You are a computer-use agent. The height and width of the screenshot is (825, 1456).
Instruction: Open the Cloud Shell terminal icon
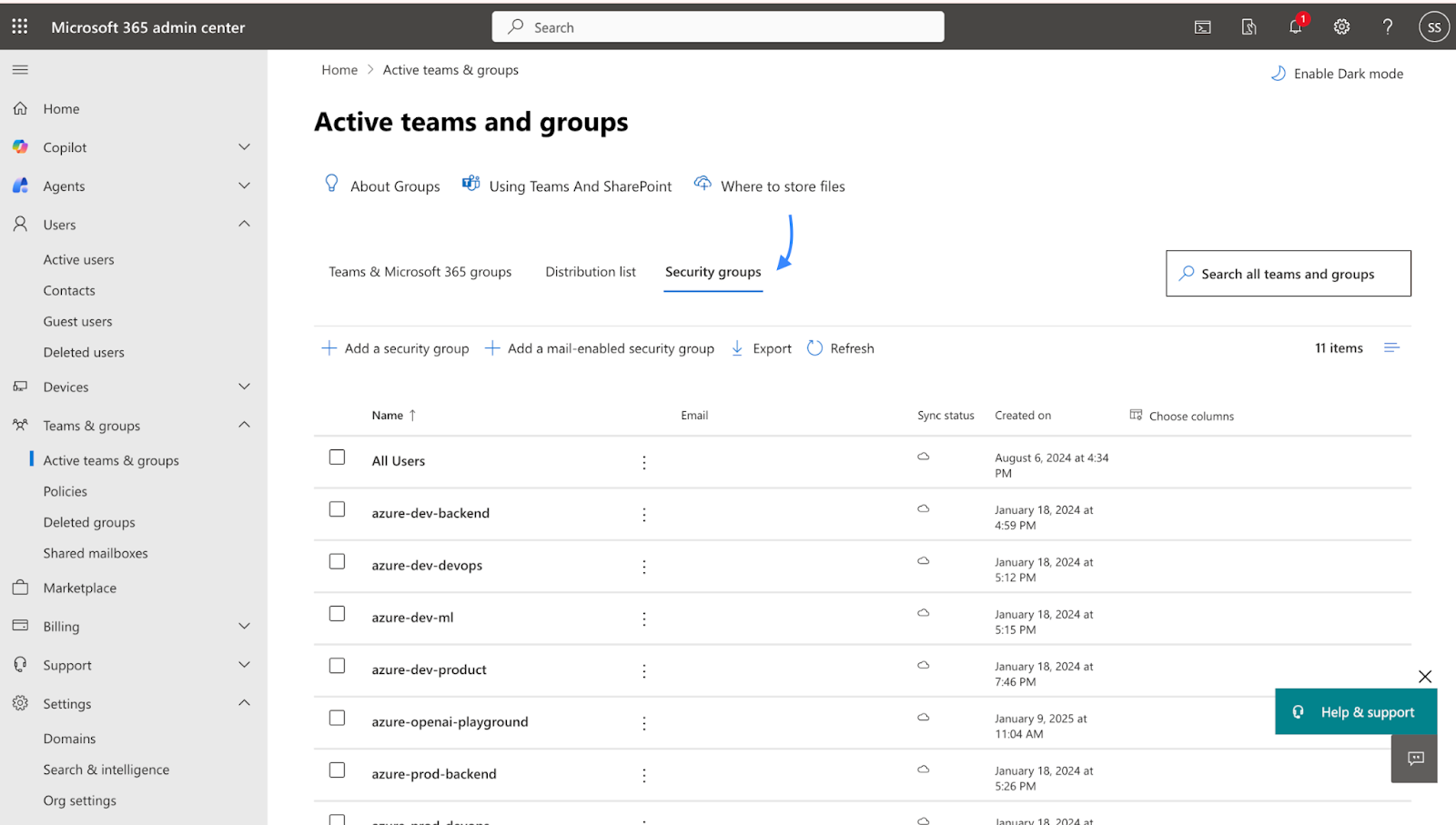tap(1202, 27)
